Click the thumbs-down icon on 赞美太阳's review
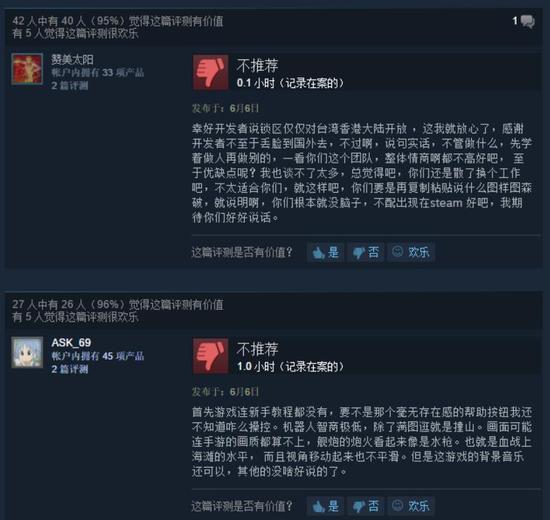This screenshot has height=520, width=550. [x=210, y=72]
